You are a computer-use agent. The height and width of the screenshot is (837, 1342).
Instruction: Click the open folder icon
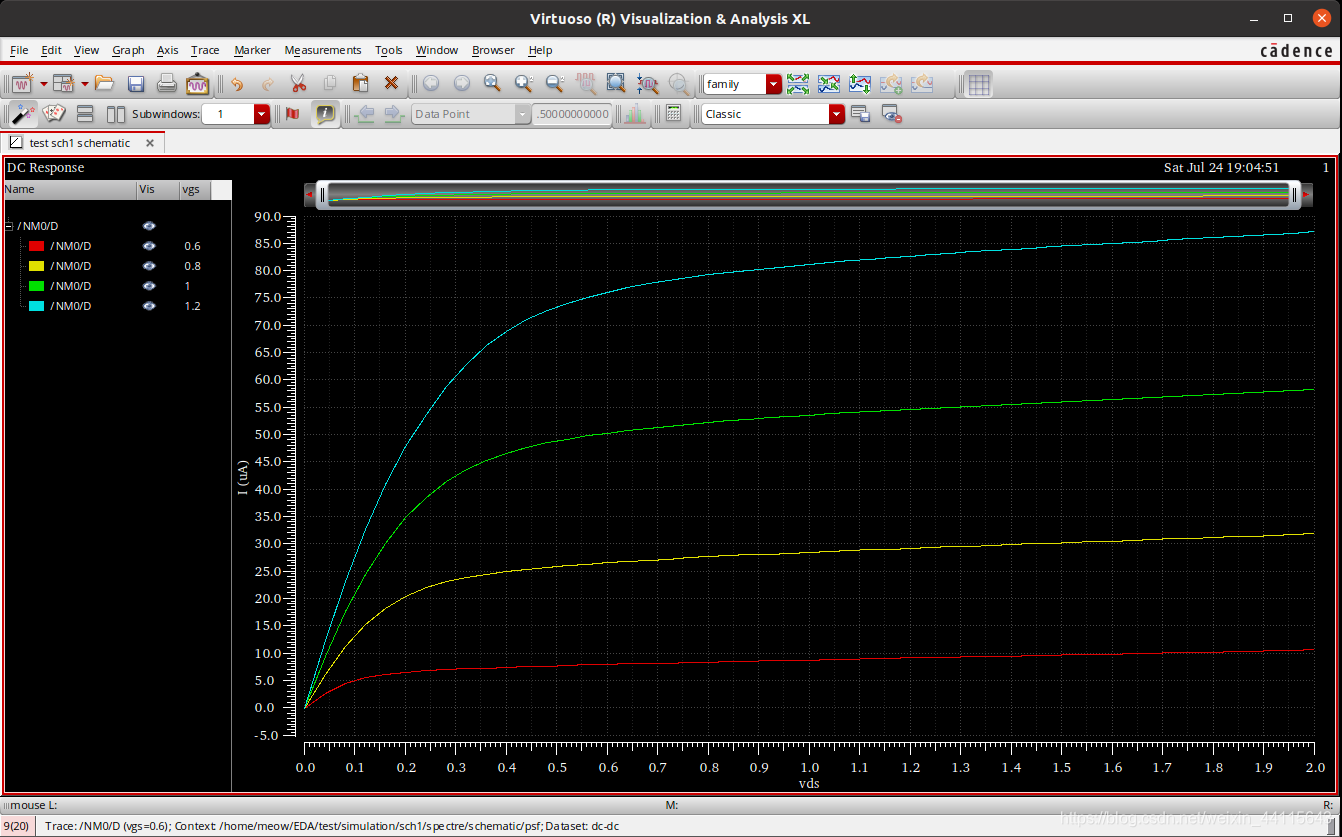point(104,84)
